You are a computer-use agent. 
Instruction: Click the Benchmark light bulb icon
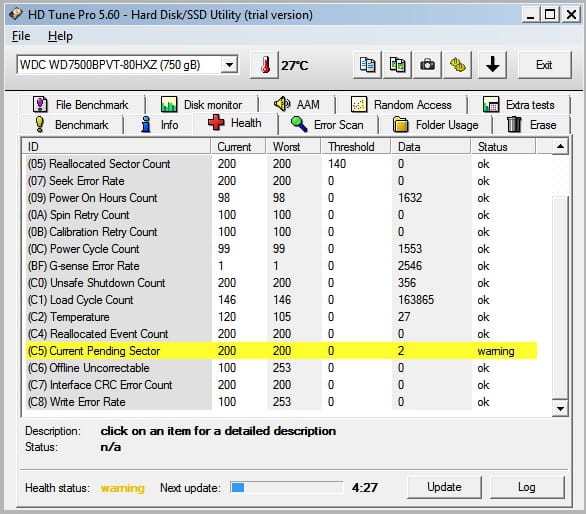click(x=40, y=124)
